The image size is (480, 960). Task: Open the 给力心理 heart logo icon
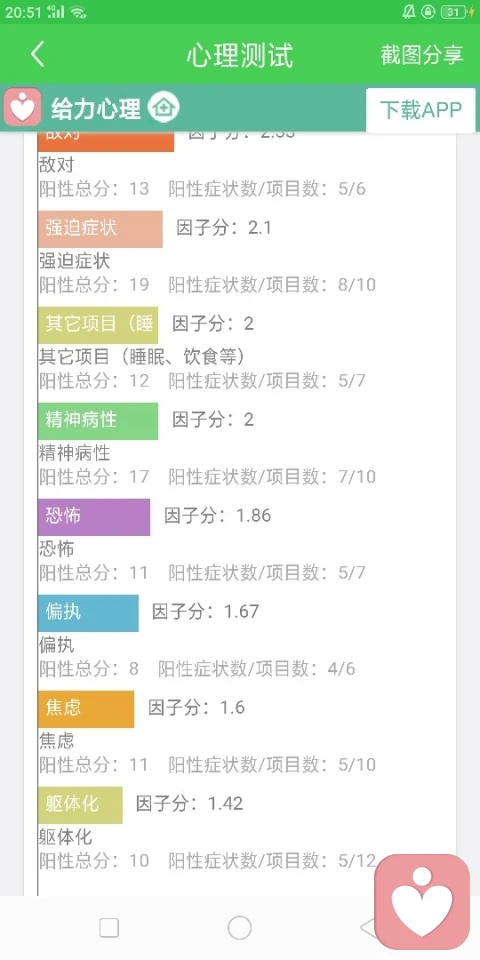tap(23, 107)
